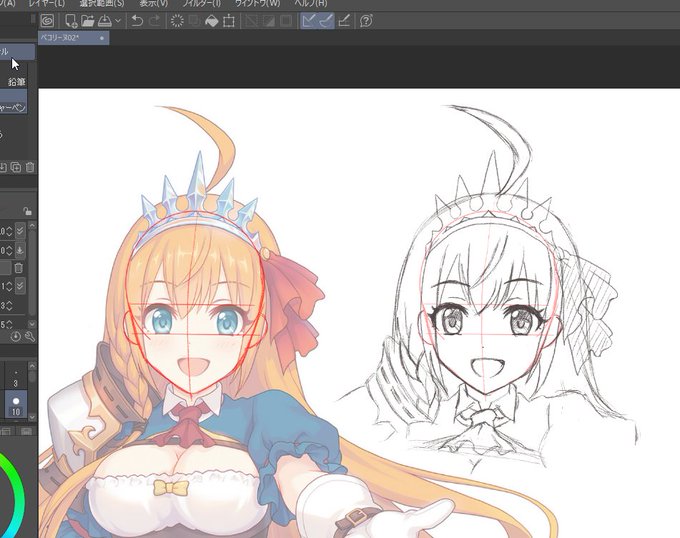Open first tool property dynamics dropdown button
This screenshot has height=538, width=680.
coord(20,231)
